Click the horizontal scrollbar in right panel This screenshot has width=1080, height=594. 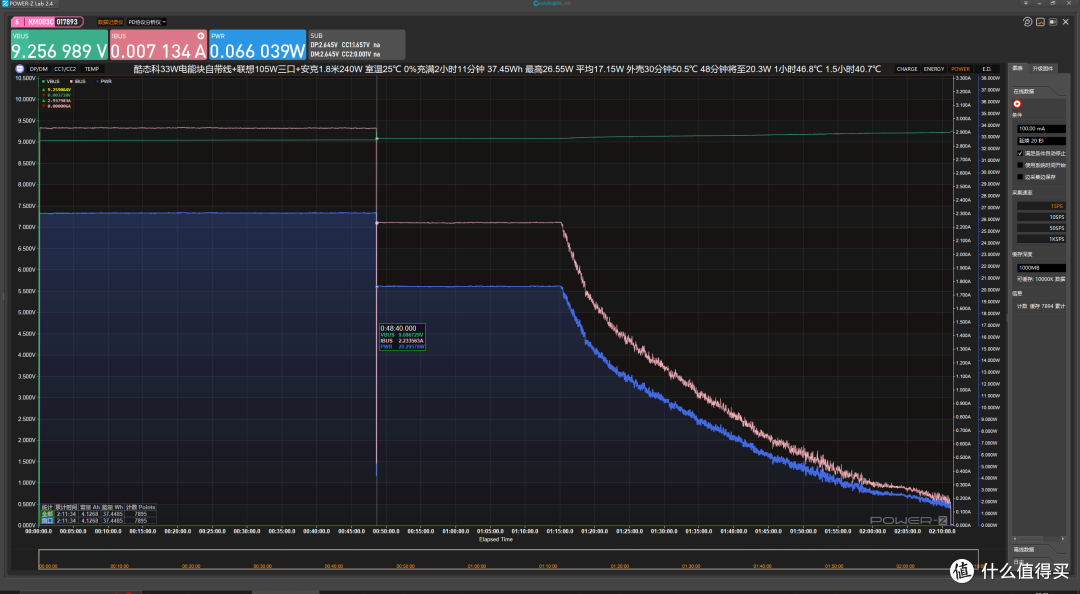(x=1039, y=539)
